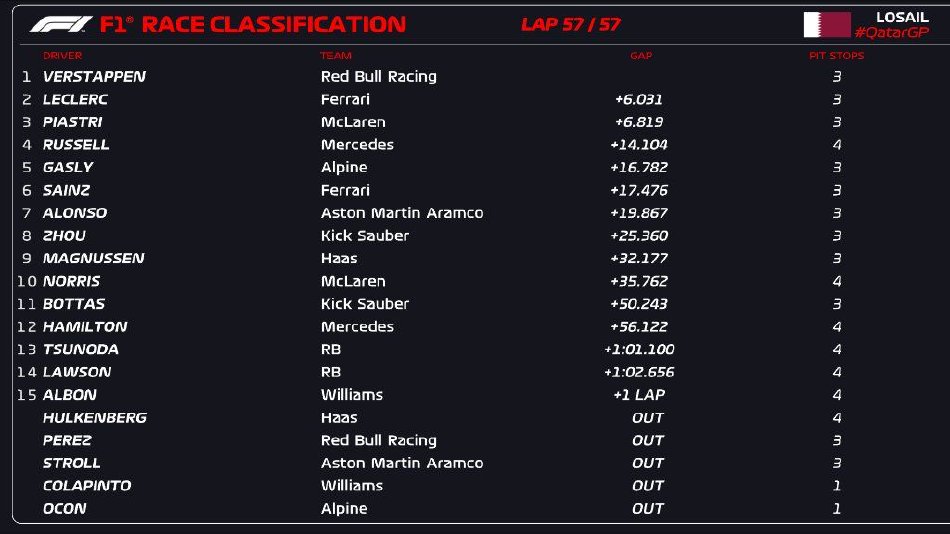Image resolution: width=950 pixels, height=534 pixels.
Task: Click the TEAM column header
Action: coord(336,56)
